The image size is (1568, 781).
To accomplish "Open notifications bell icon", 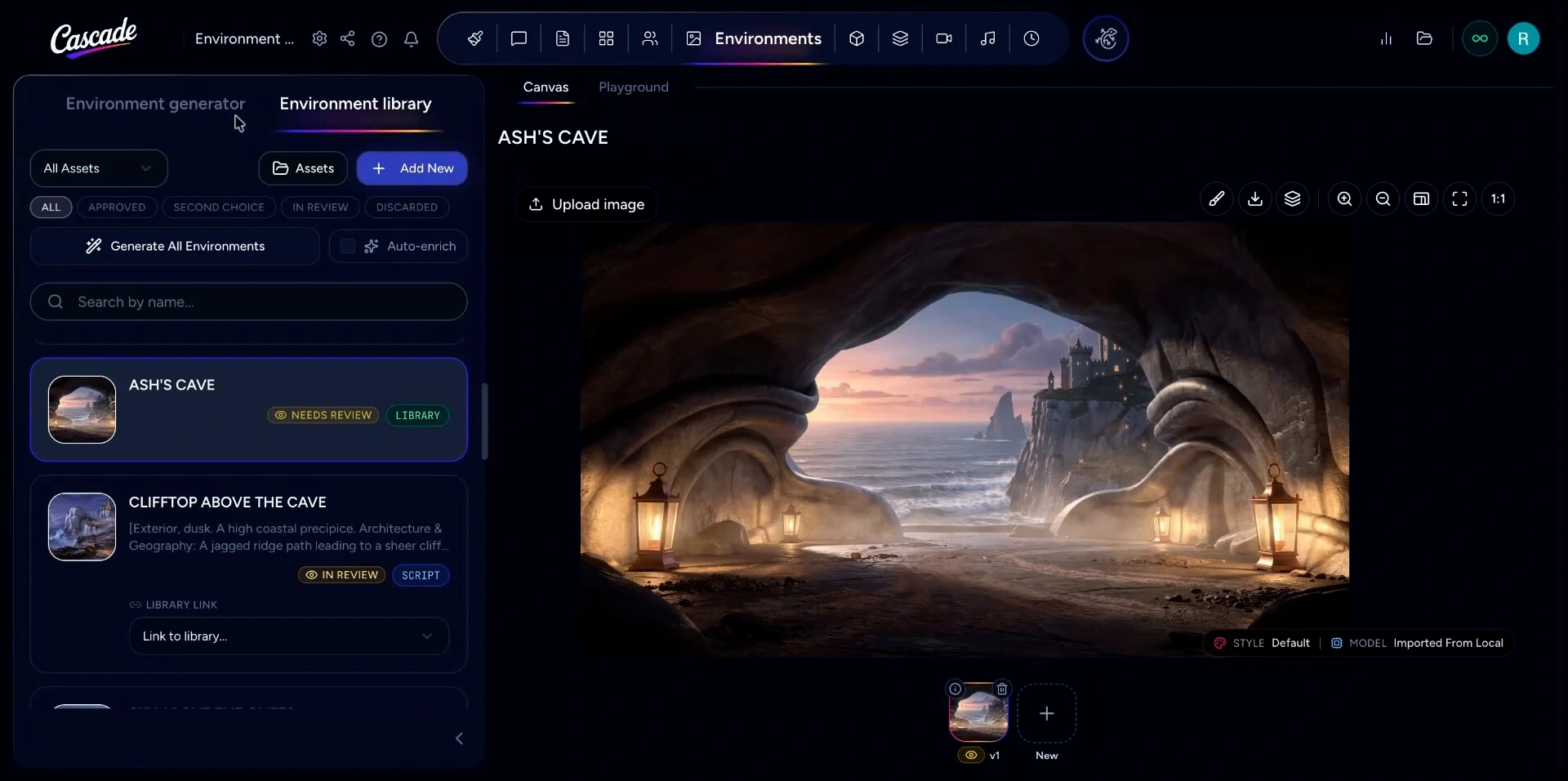I will [411, 38].
